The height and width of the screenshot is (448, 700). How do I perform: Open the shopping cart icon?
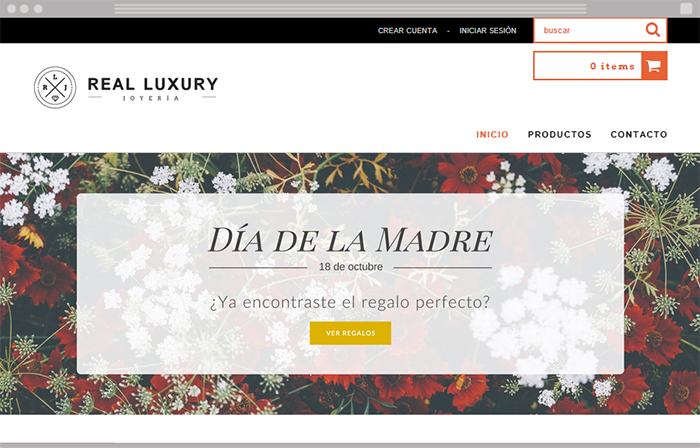[x=654, y=66]
